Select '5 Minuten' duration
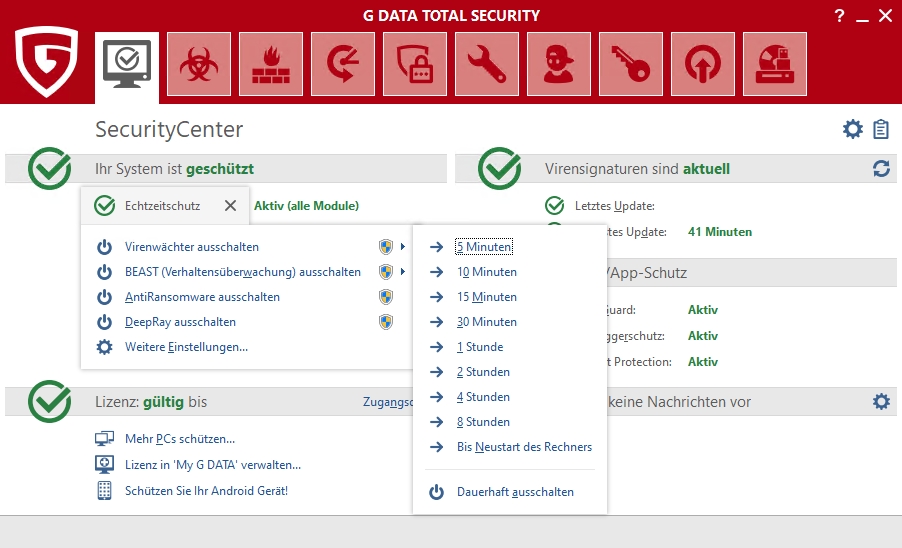 coord(484,247)
